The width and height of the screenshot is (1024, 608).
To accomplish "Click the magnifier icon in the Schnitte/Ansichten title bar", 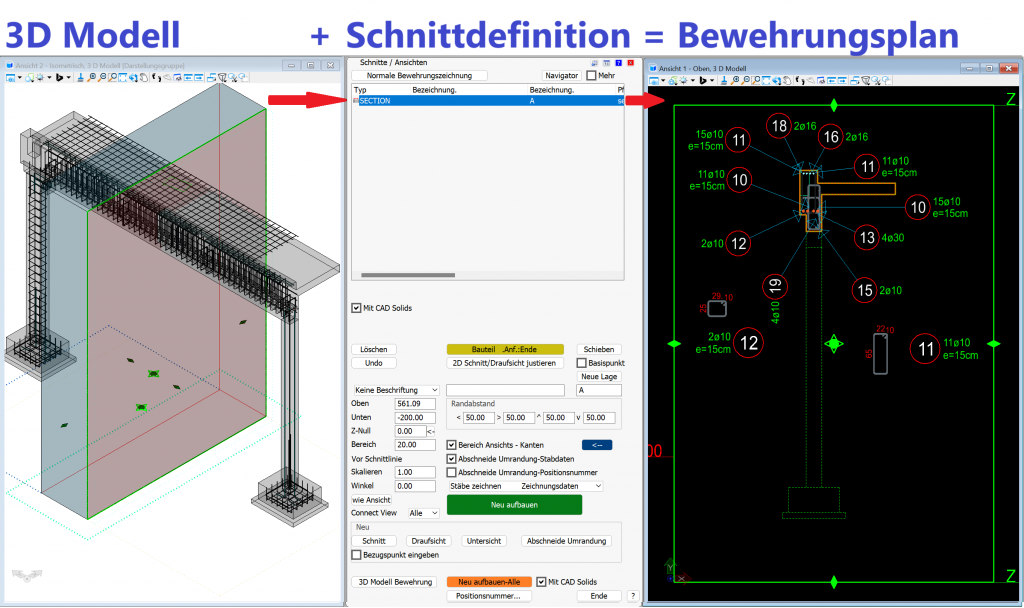I will (x=594, y=63).
